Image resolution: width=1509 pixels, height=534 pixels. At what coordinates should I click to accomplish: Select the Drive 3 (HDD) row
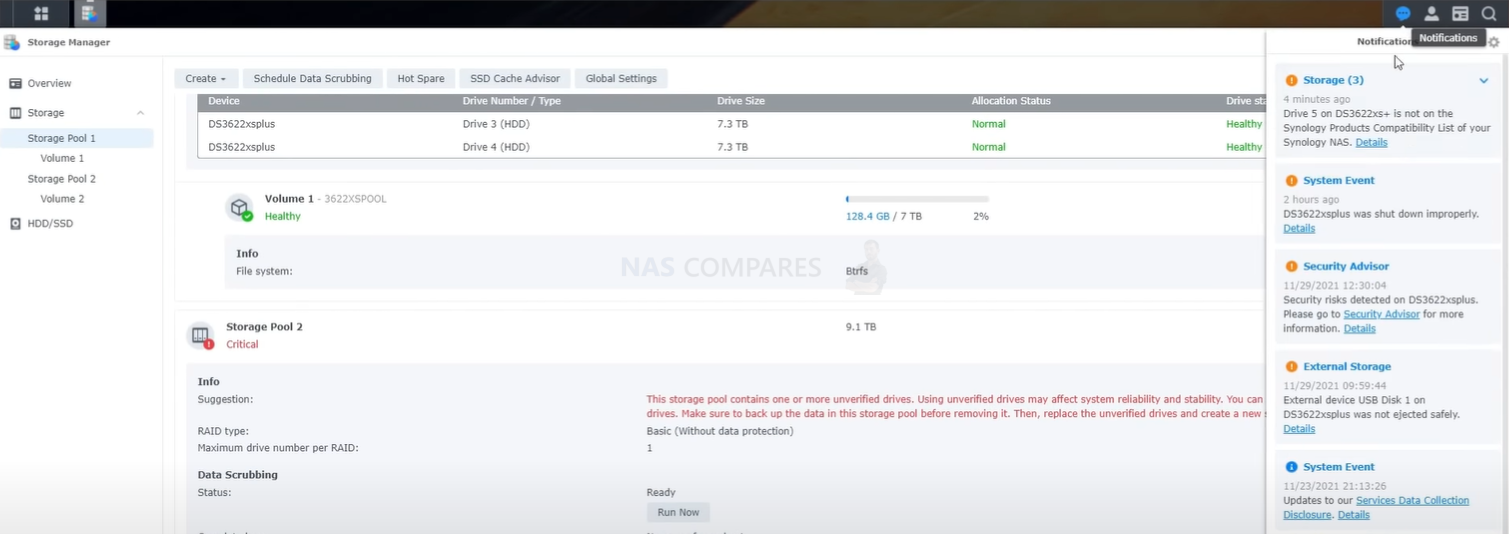[x=731, y=124]
